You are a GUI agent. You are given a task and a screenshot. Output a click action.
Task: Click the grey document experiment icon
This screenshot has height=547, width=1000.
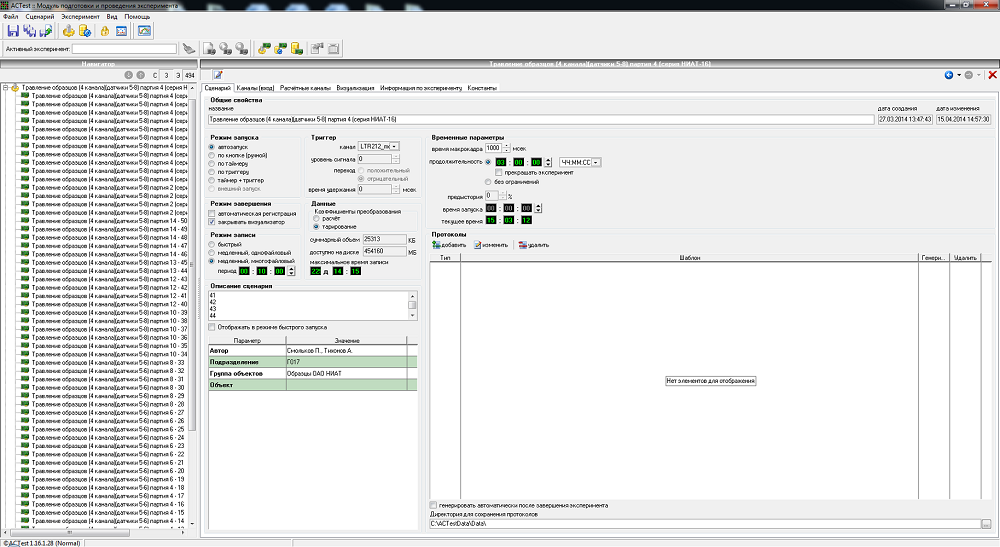(x=209, y=48)
